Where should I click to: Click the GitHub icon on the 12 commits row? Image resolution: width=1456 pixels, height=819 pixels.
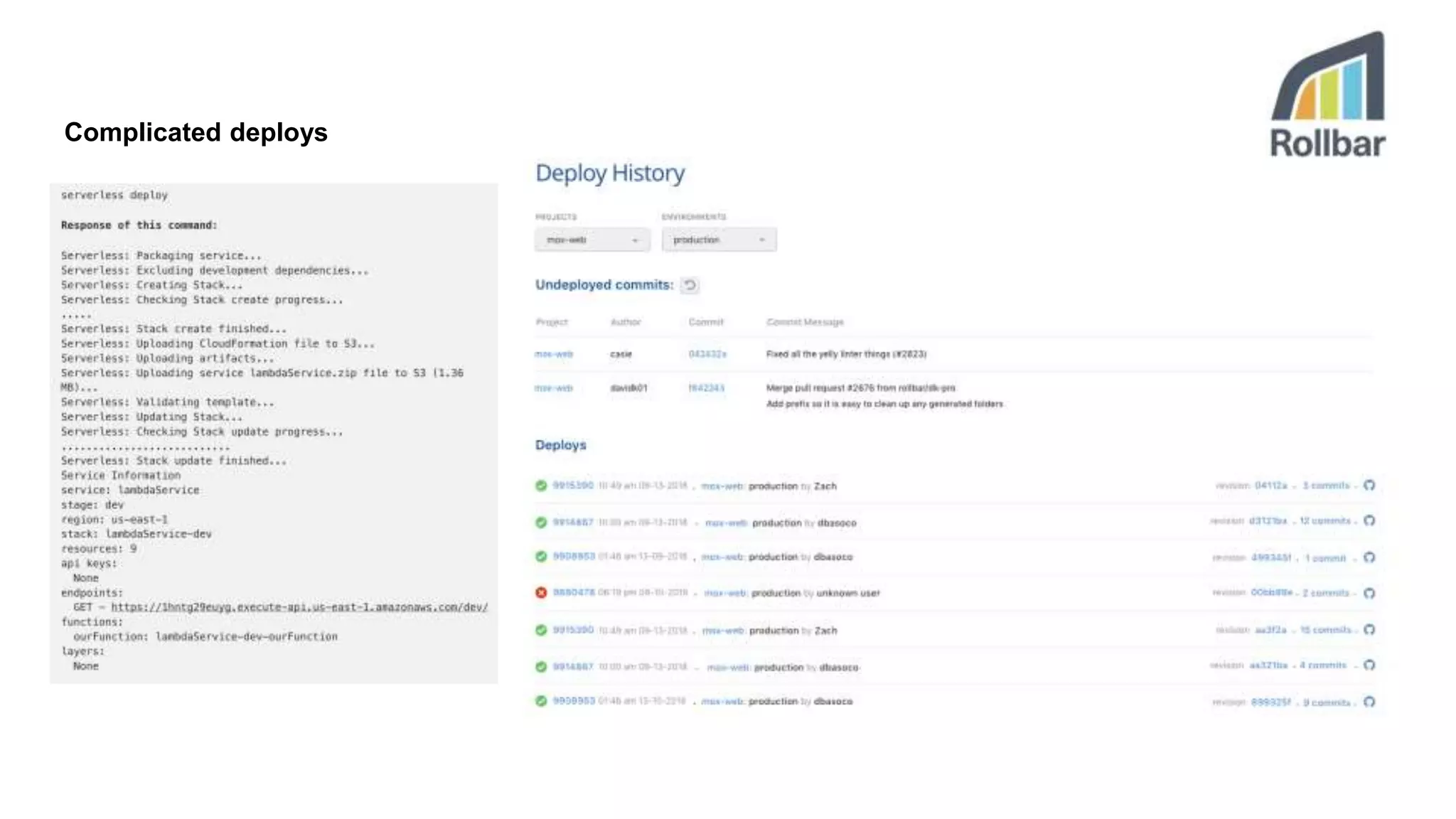1369,521
